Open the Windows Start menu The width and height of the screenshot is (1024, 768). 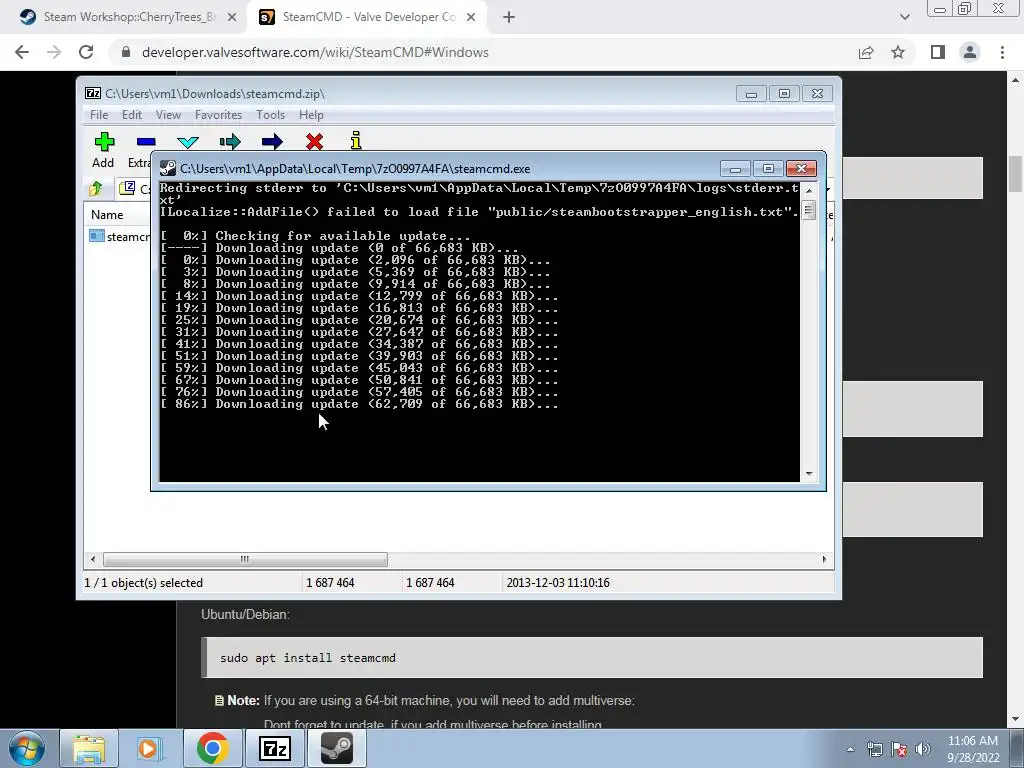(x=26, y=748)
